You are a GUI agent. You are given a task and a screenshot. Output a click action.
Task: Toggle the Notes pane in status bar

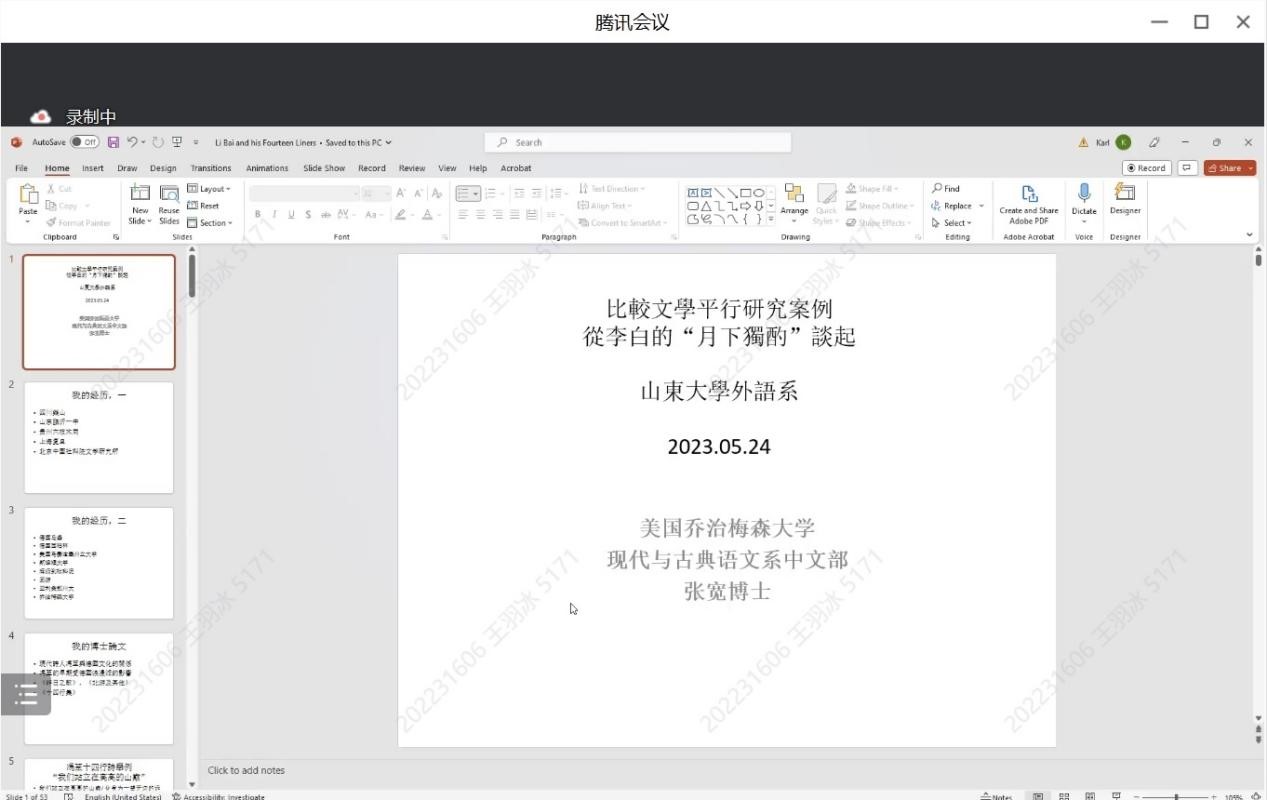[996, 797]
